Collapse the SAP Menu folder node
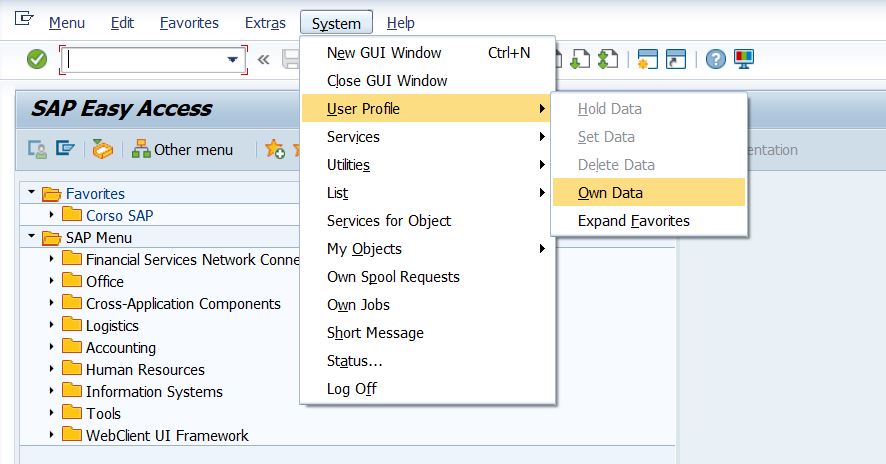 pos(31,237)
